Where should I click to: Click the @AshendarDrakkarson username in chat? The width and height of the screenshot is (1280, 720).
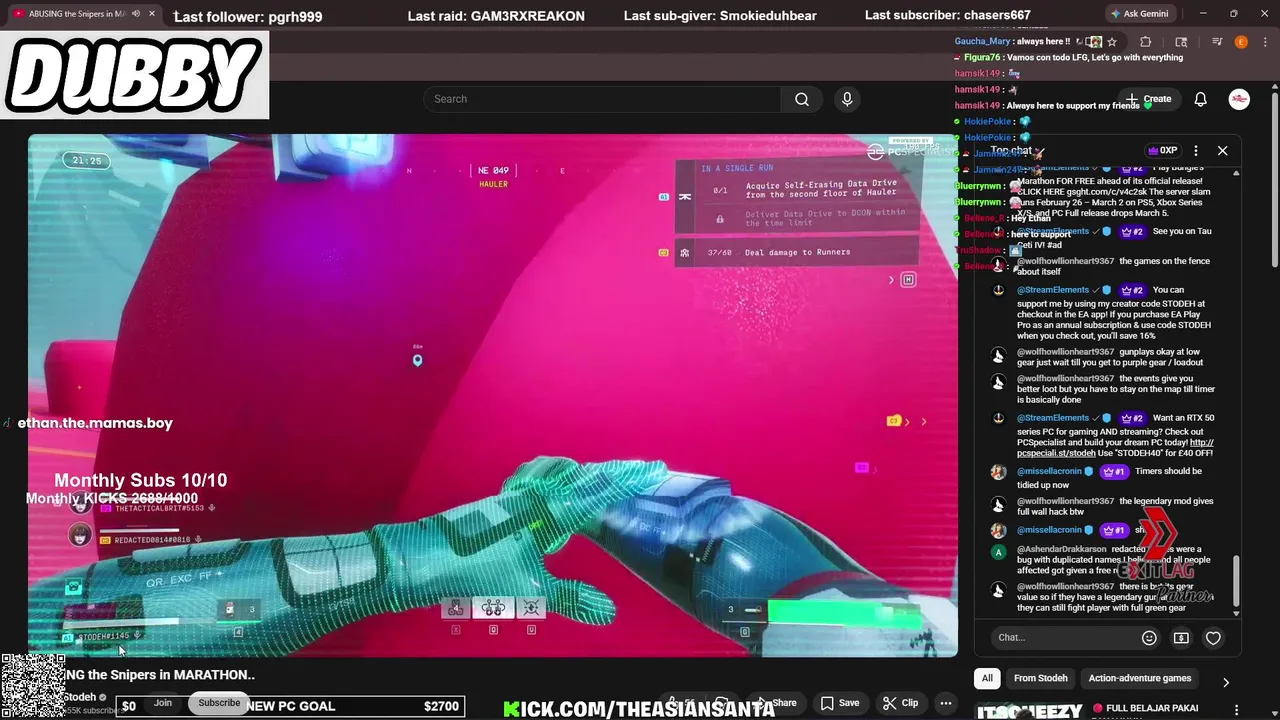point(1061,549)
